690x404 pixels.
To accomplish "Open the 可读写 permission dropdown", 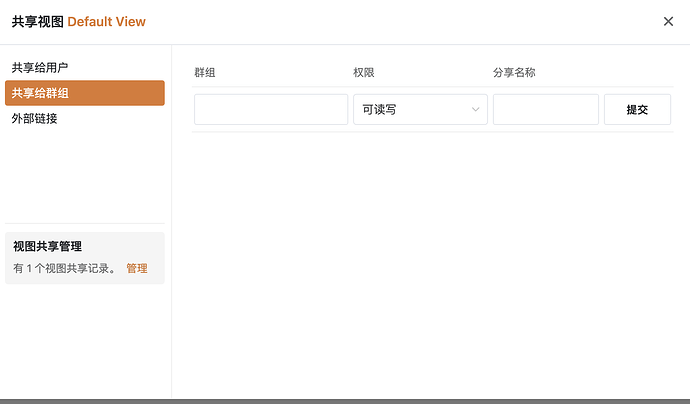I will pos(420,109).
